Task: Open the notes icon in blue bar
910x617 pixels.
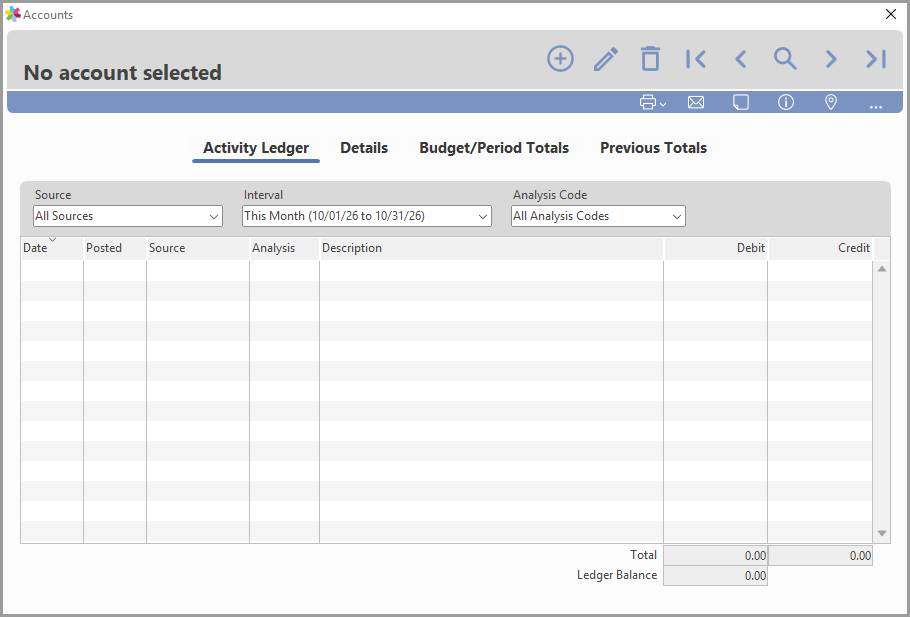Action: tap(741, 103)
